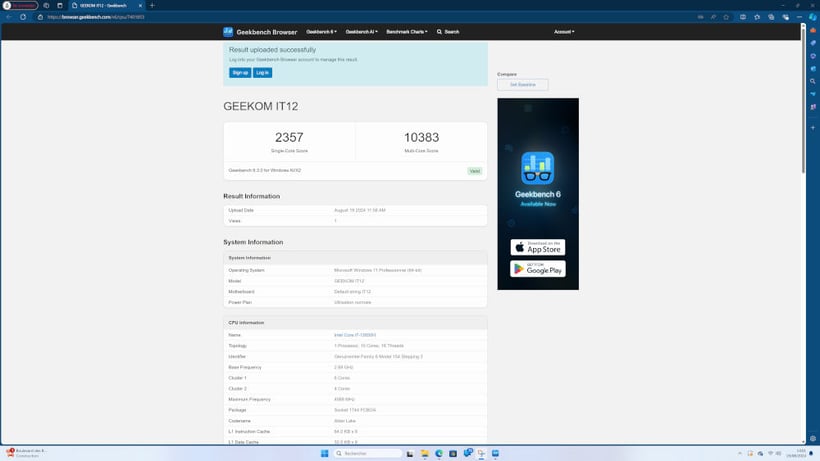Expand the Benchmark Charts dropdown menu

pyautogui.click(x=406, y=32)
